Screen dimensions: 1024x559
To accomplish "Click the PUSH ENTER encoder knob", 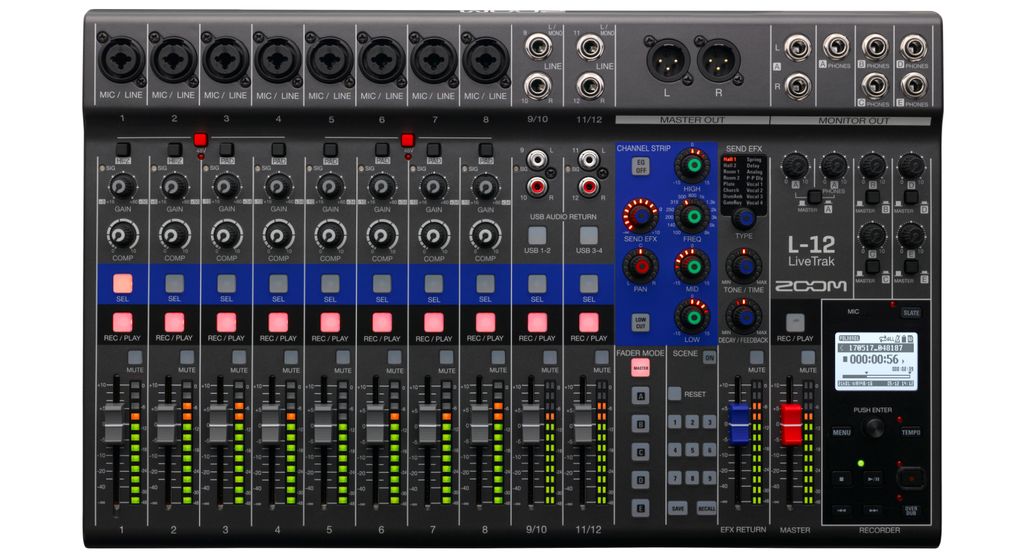I will tap(873, 428).
